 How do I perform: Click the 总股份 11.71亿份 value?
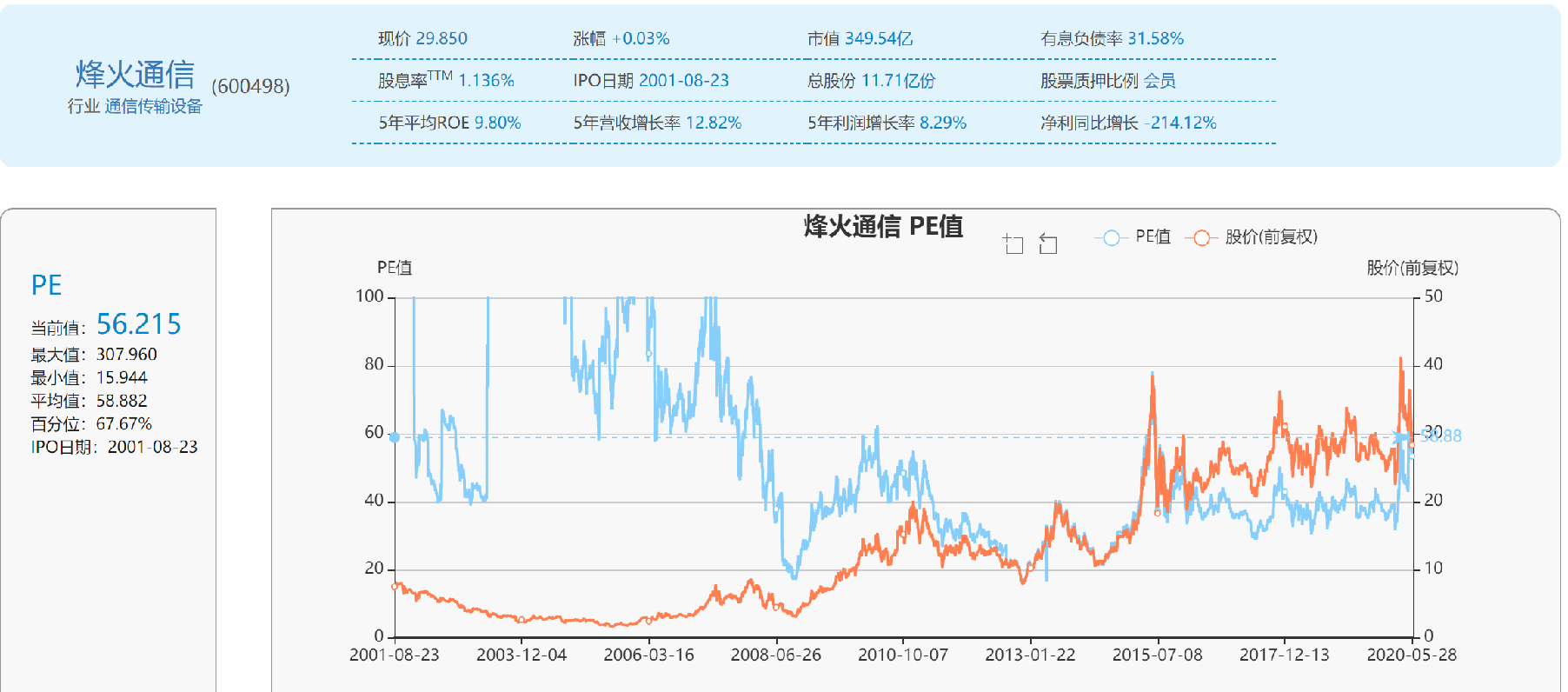[898, 81]
